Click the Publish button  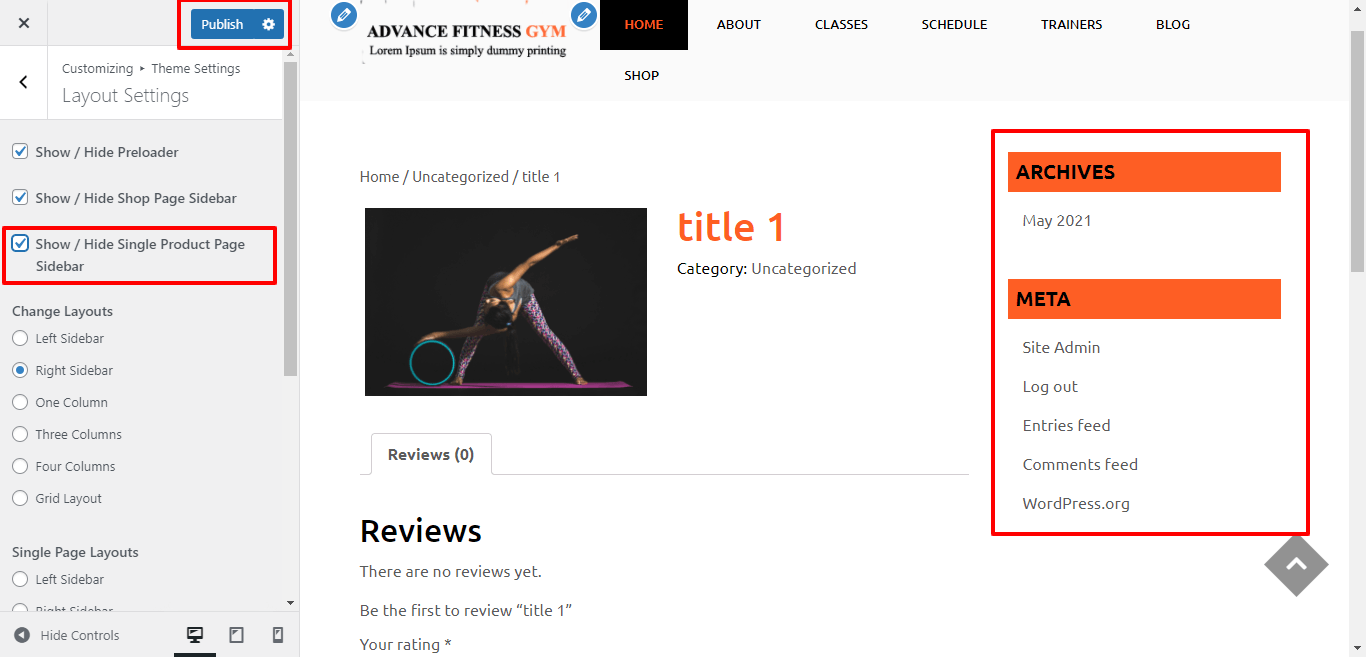click(x=222, y=24)
